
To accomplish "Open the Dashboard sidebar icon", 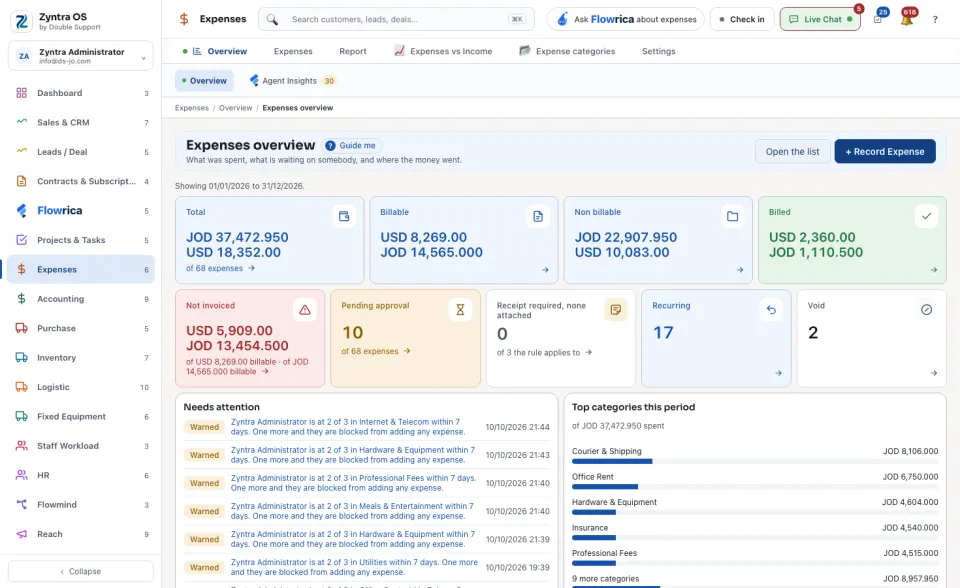I will (21, 93).
